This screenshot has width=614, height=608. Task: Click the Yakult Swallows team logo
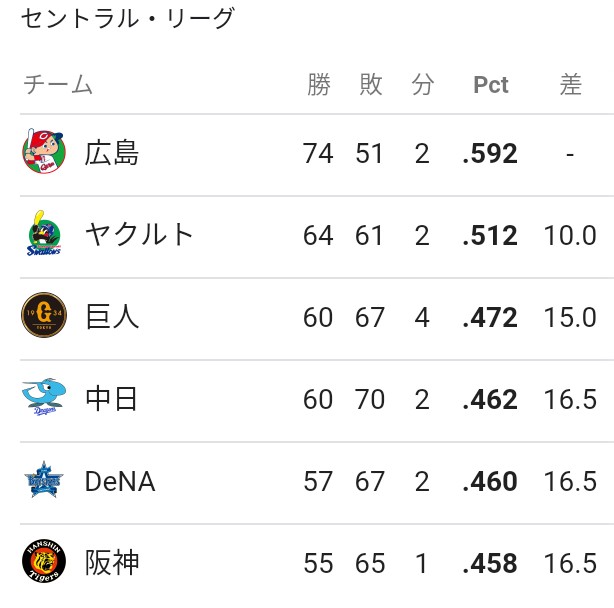44,234
